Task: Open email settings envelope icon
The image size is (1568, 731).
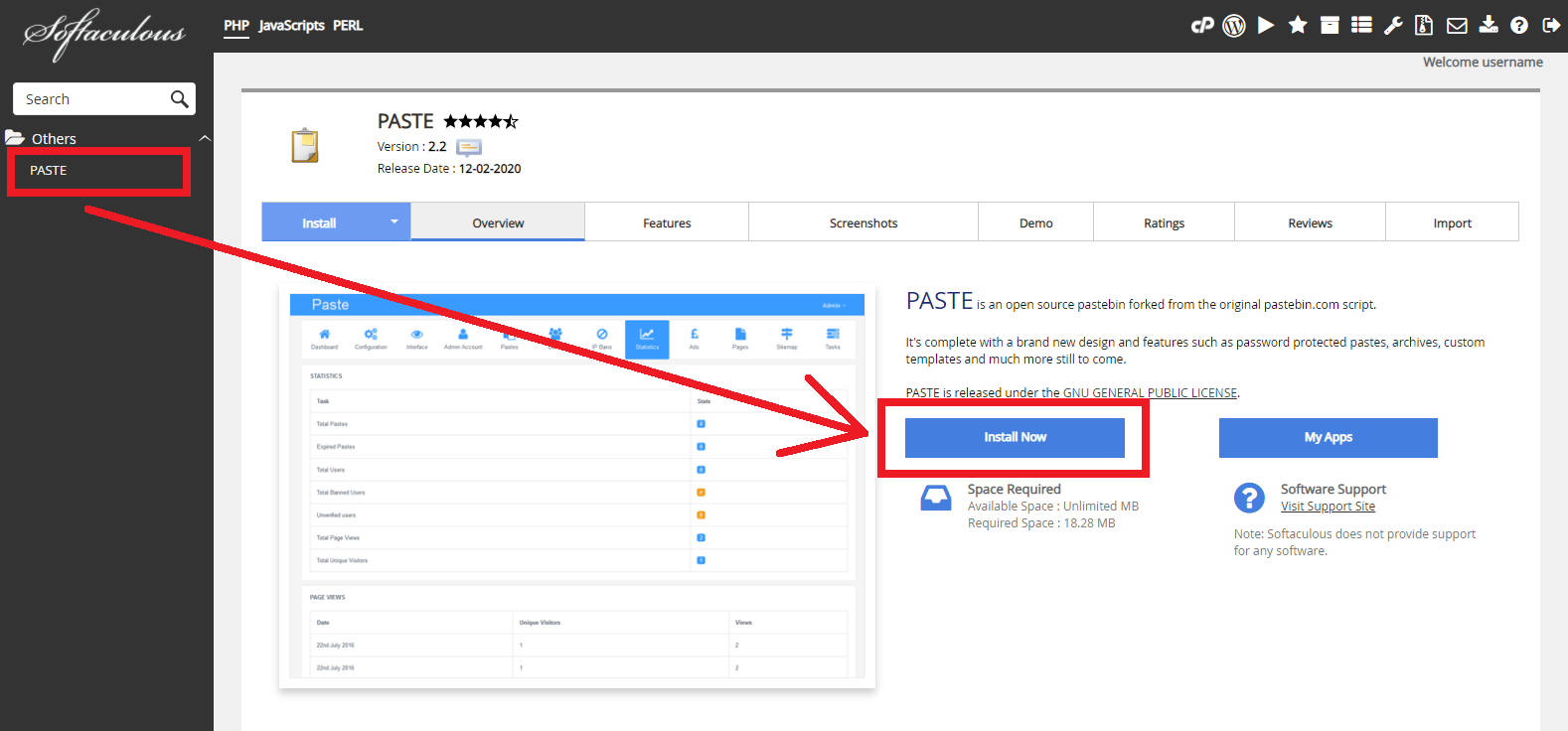Action: click(x=1457, y=26)
